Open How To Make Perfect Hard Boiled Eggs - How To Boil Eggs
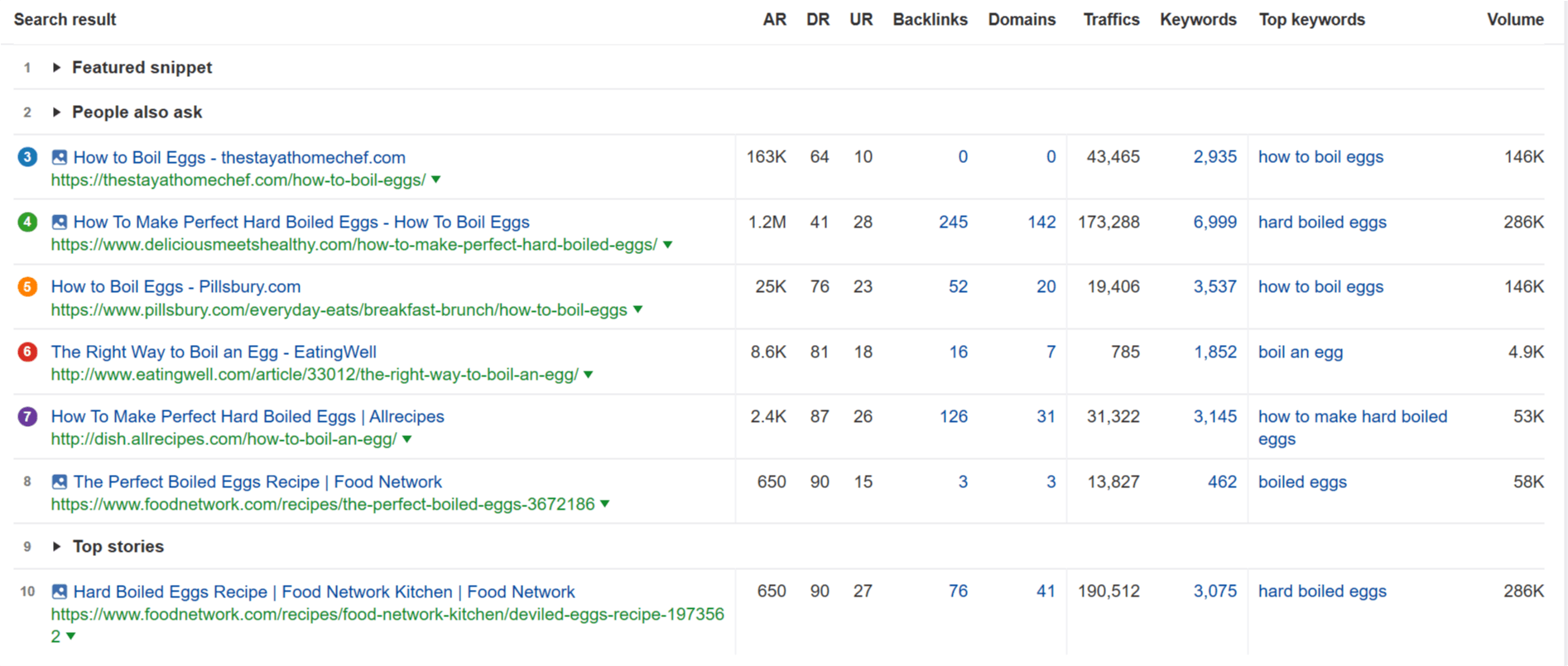The width and height of the screenshot is (1568, 666). point(301,222)
